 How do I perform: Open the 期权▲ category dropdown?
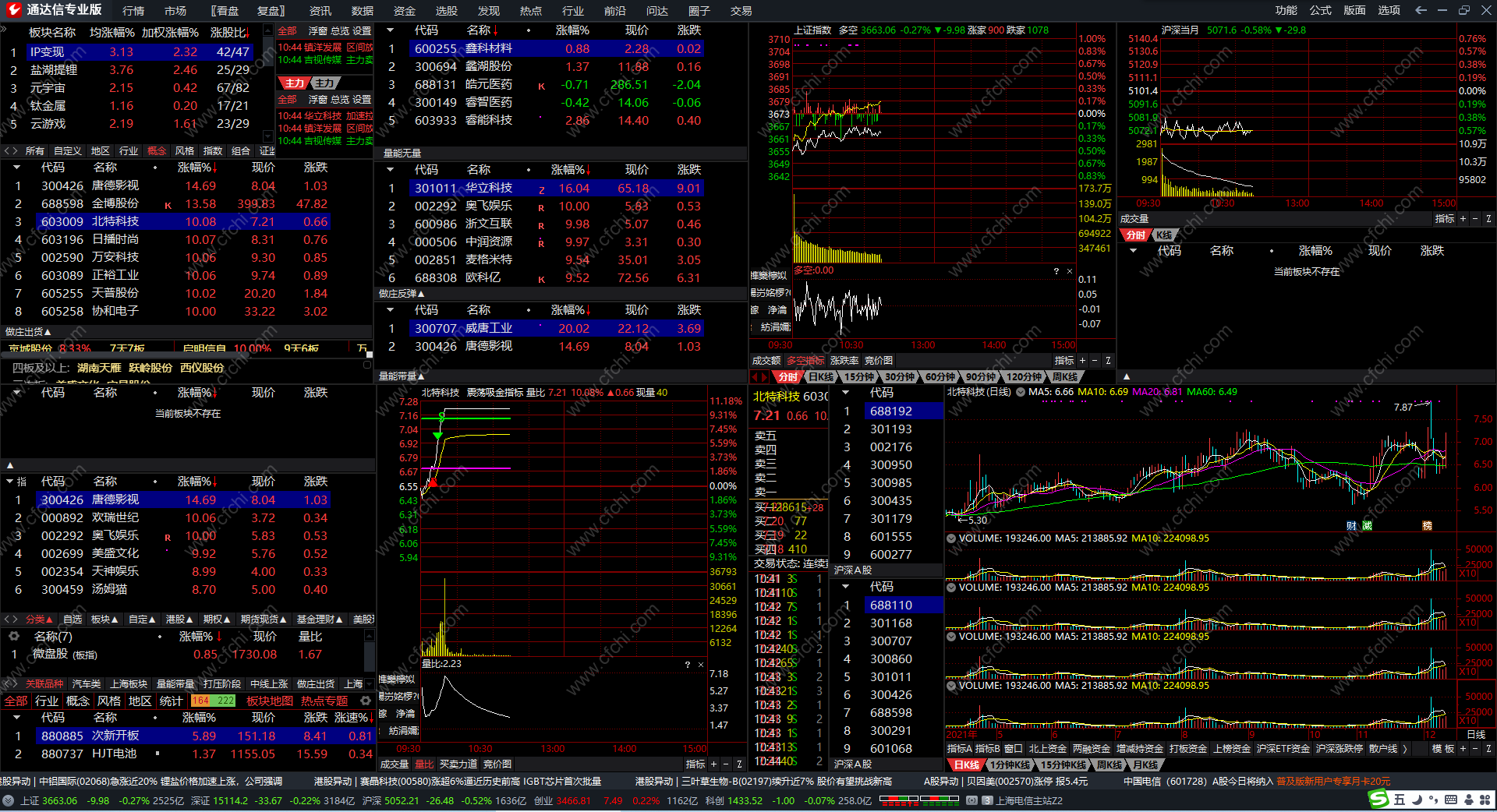(217, 619)
